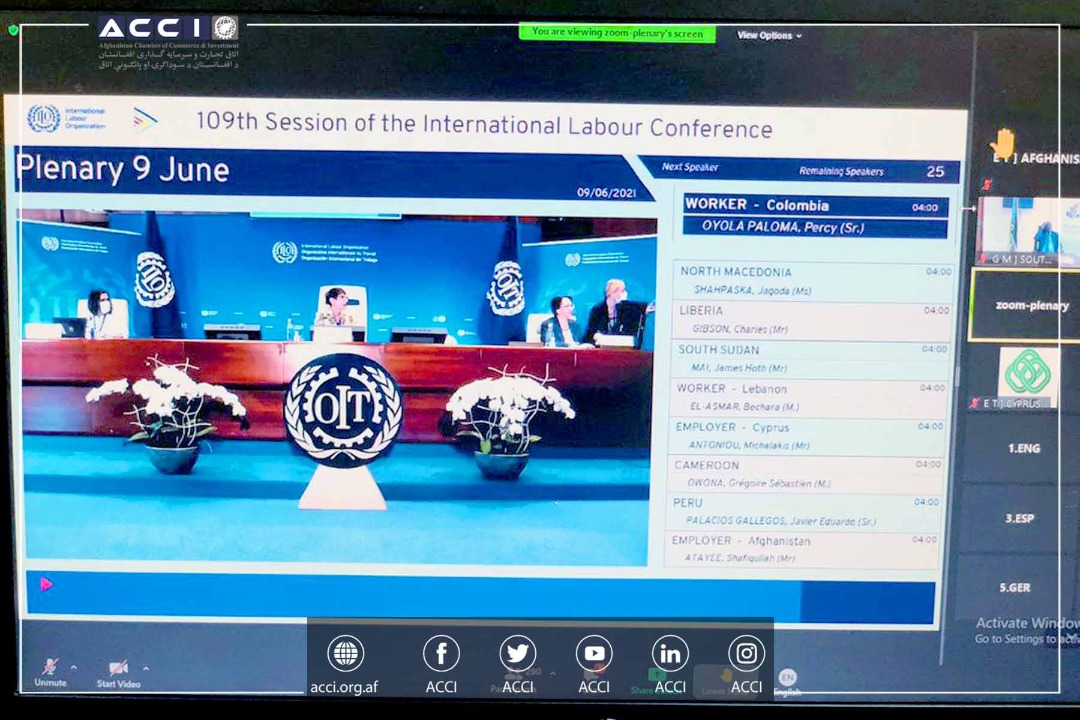
Task: Click the colorful arrow logo beside ILO logo
Action: click(144, 120)
